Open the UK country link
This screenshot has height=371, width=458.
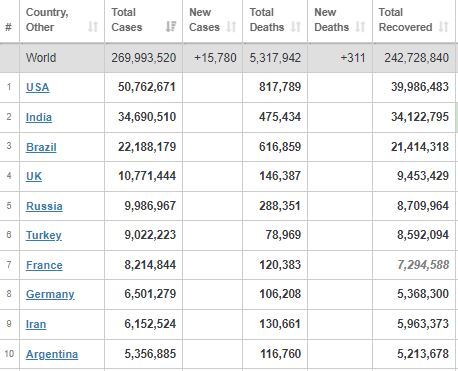pos(34,176)
